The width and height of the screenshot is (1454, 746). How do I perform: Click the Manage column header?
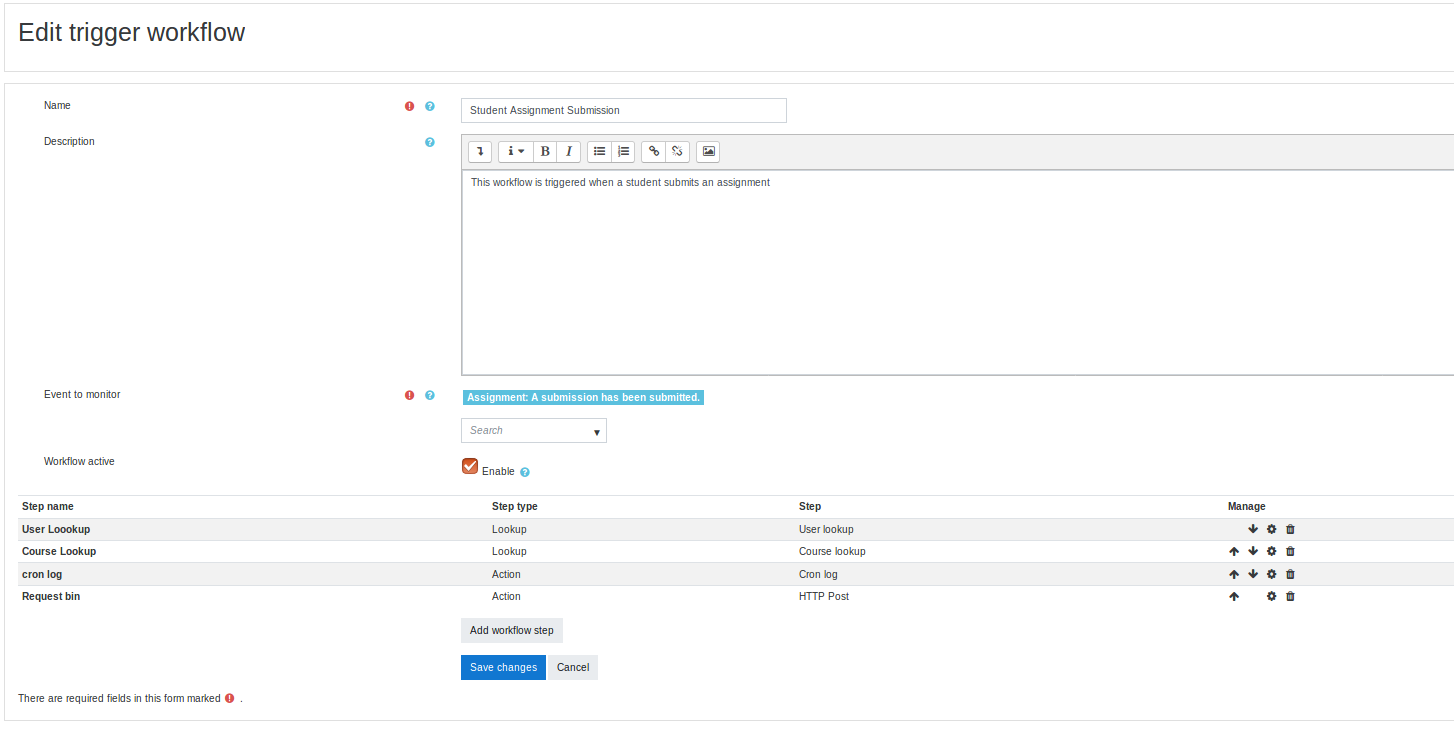tap(1247, 506)
